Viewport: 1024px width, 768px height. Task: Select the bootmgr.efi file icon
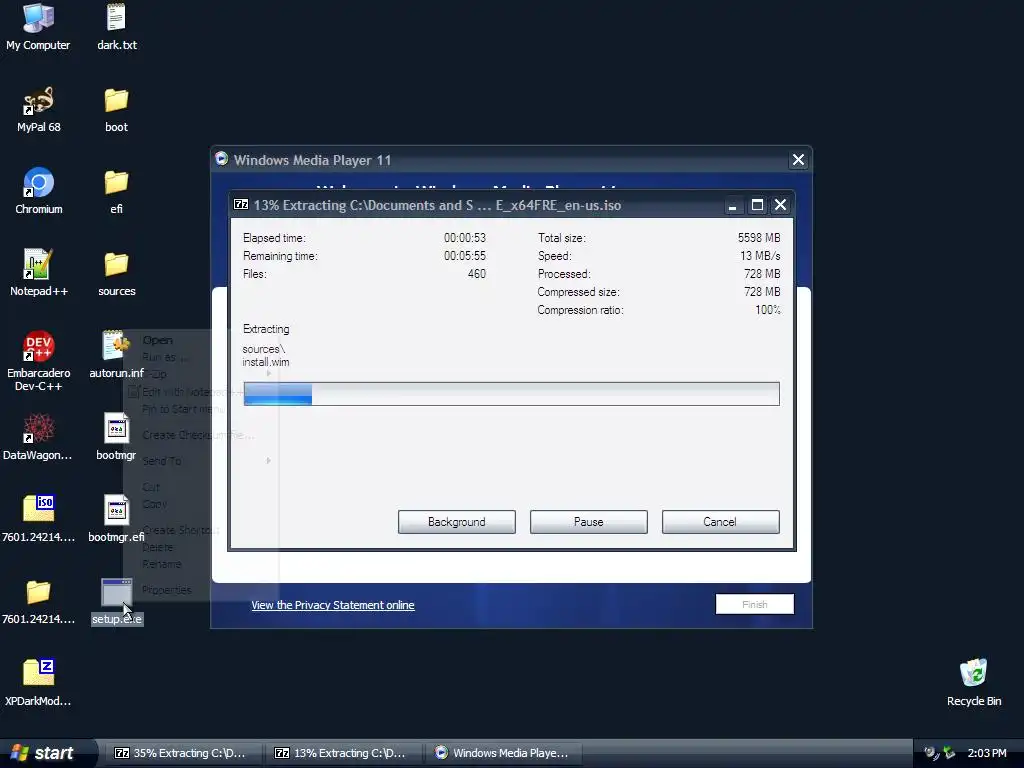point(116,519)
